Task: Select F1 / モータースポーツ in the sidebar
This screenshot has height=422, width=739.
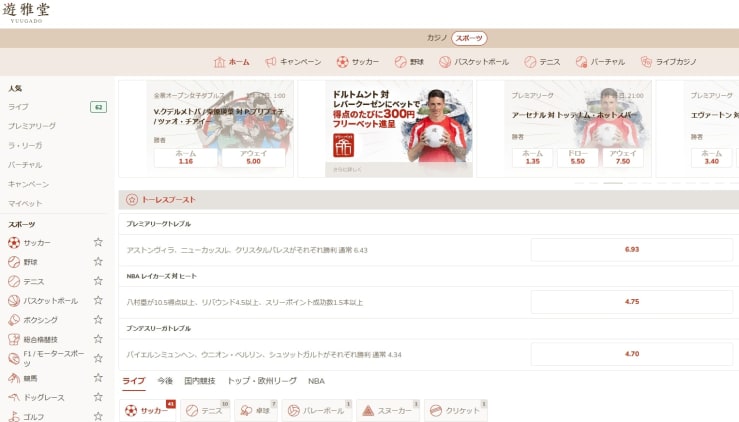Action: pos(54,358)
